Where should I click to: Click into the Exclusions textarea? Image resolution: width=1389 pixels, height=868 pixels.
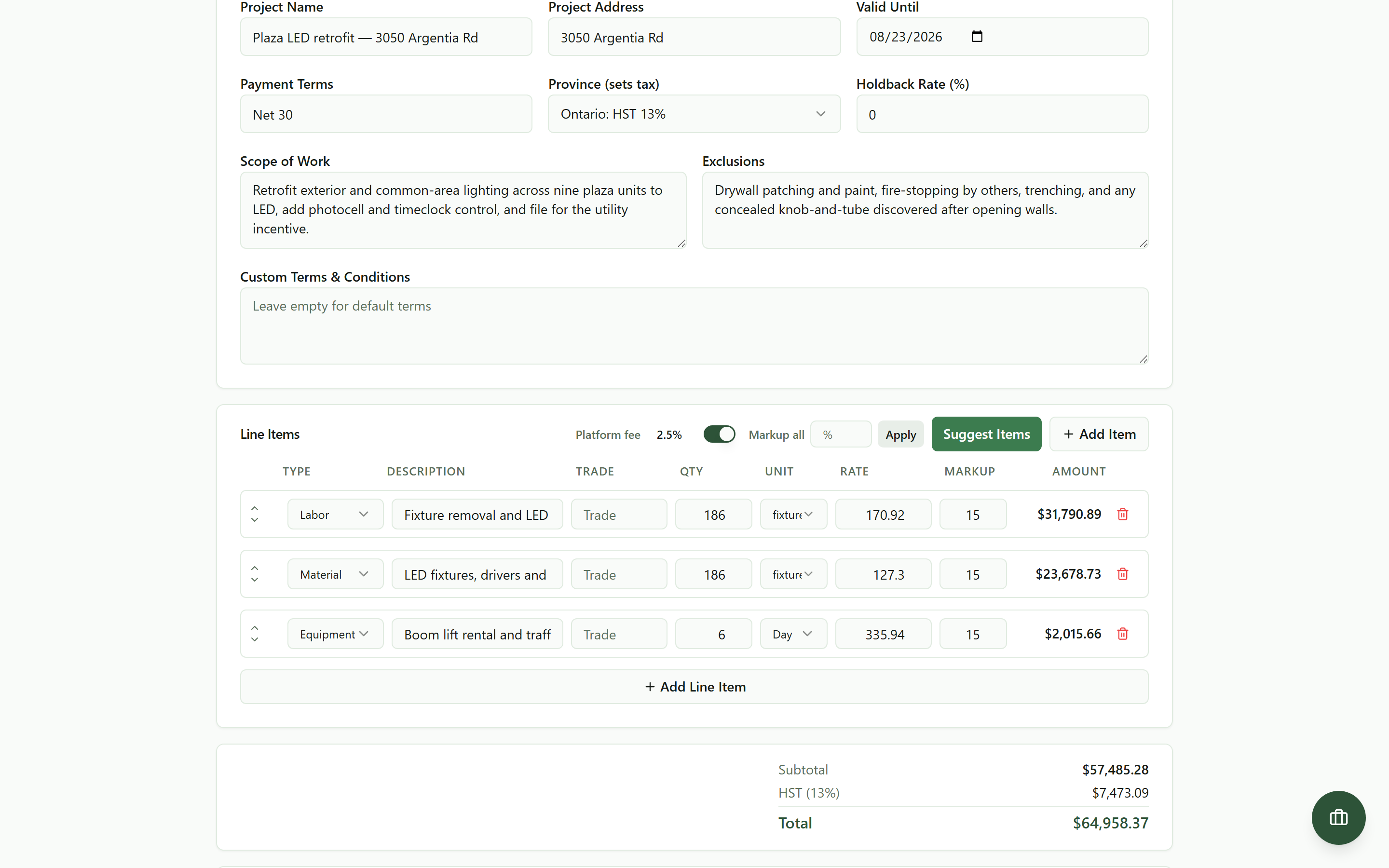pos(925,210)
